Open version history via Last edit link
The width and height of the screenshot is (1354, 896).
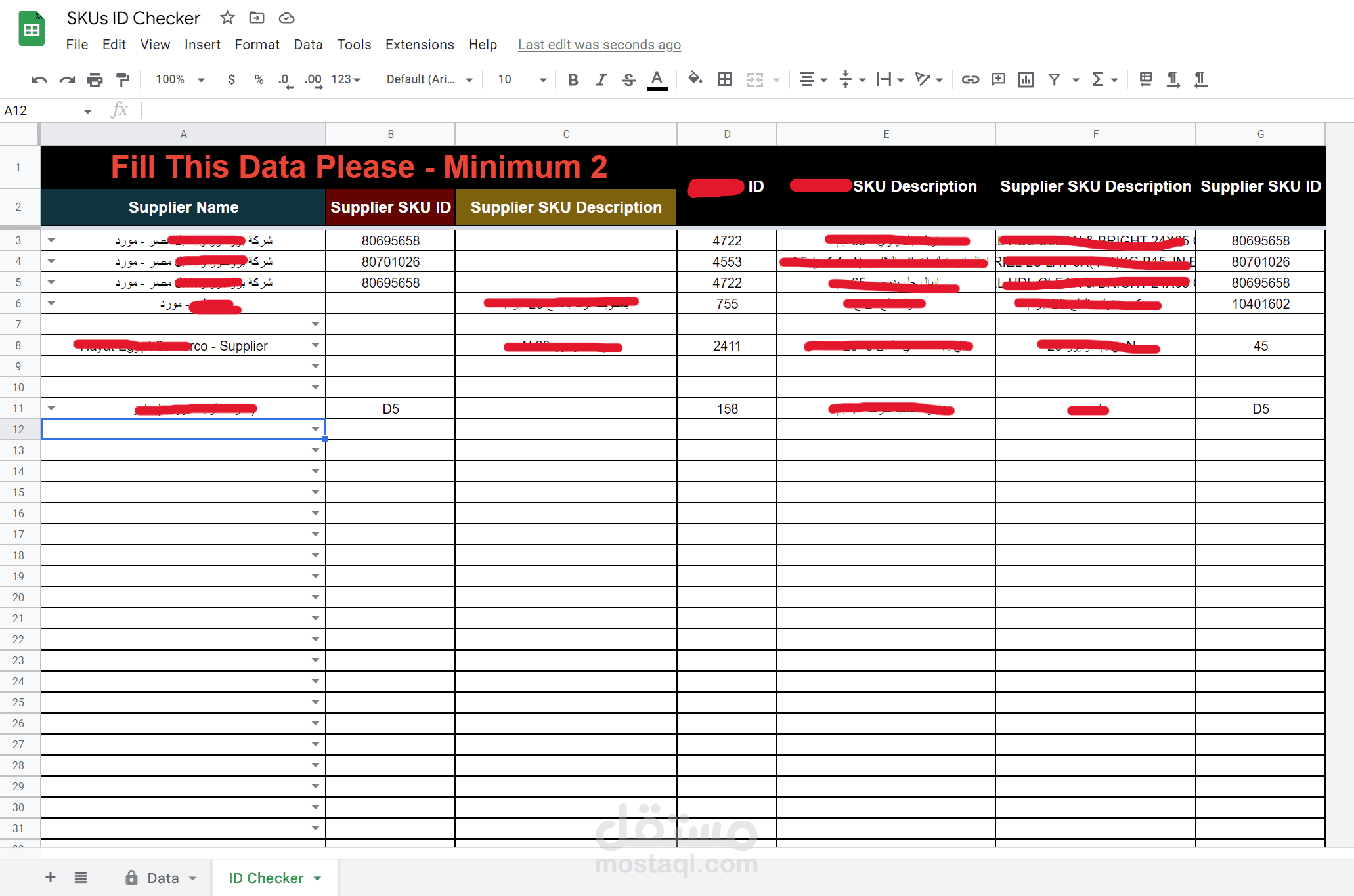pyautogui.click(x=598, y=44)
